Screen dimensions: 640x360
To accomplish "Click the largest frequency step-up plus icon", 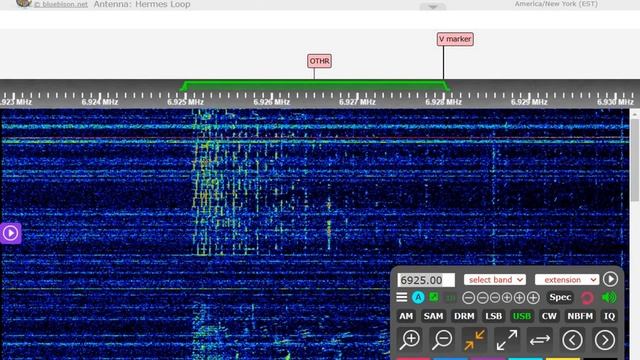I will tap(533, 298).
